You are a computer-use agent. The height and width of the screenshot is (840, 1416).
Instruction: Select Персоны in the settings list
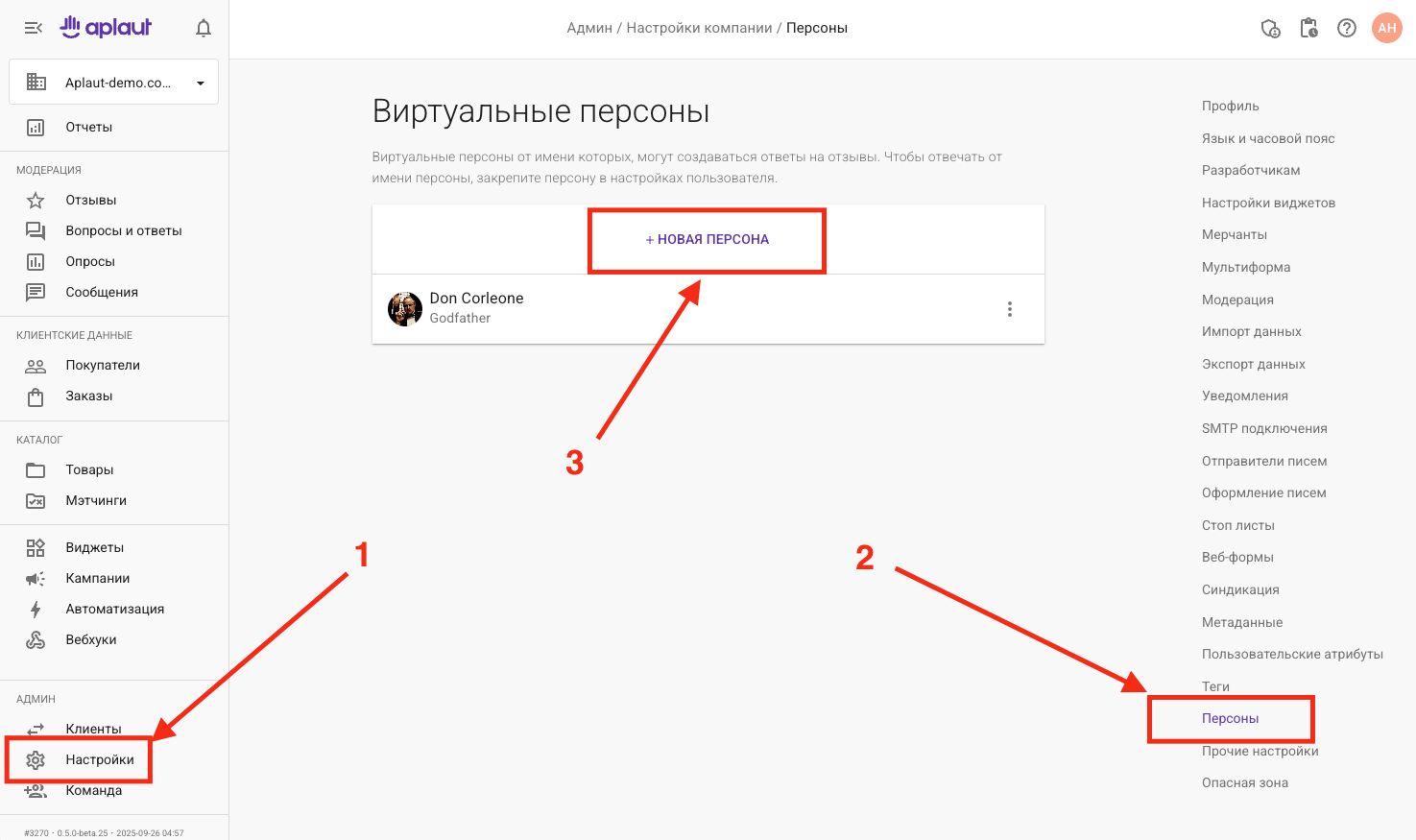(x=1230, y=718)
